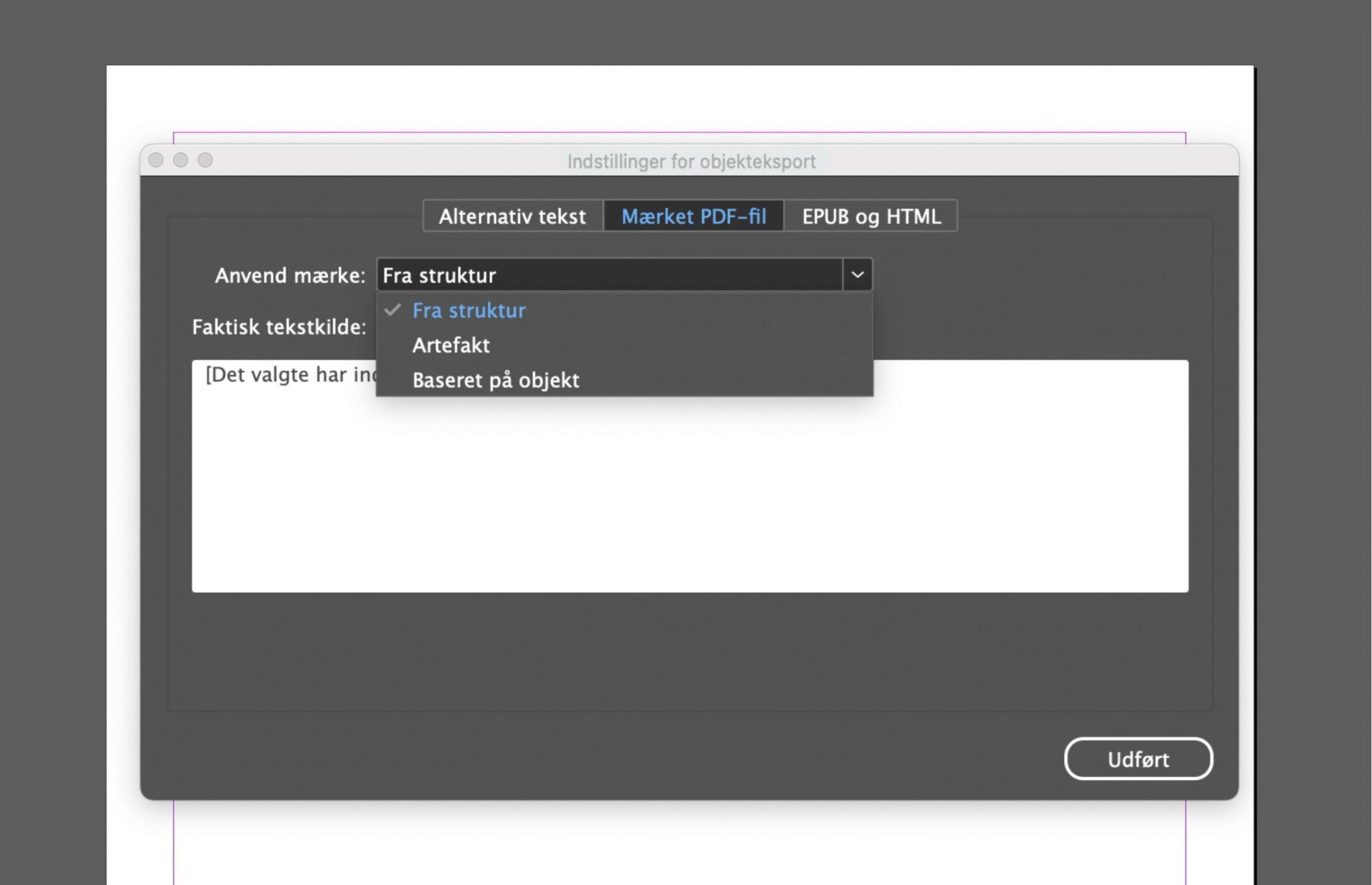The width and height of the screenshot is (1372, 885).
Task: Collapse dropdown using the chevron arrow
Action: [x=857, y=275]
